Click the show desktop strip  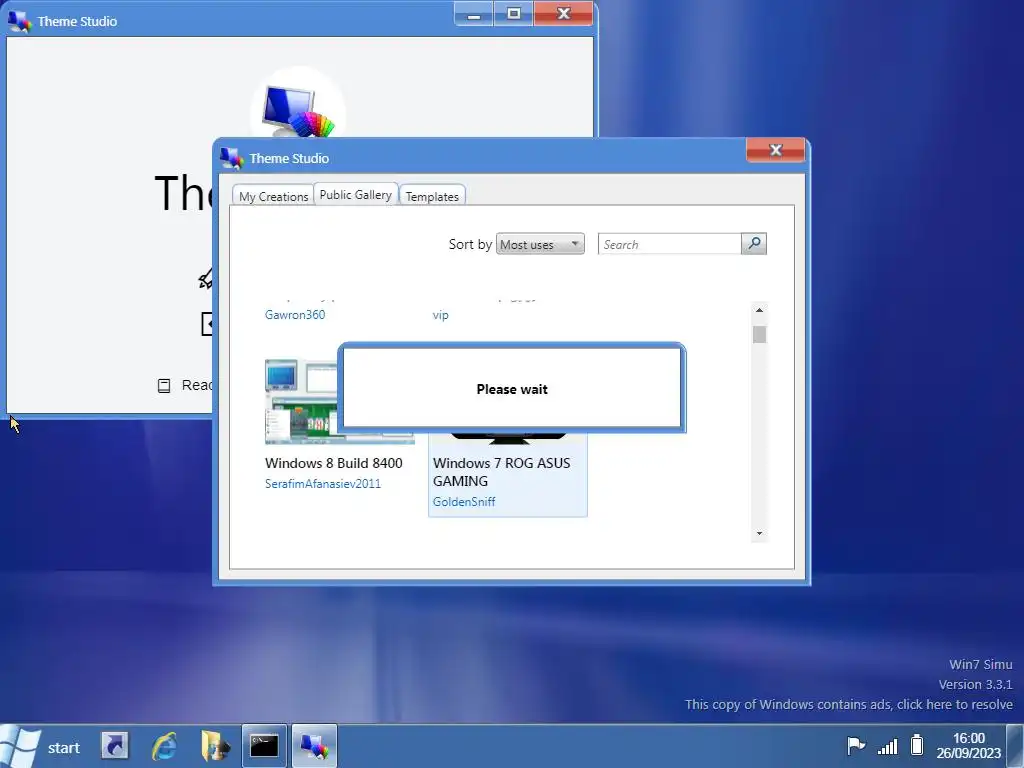pos(1016,746)
